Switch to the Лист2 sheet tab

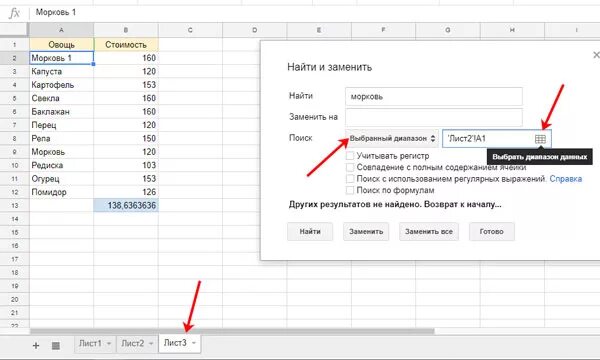(132, 343)
